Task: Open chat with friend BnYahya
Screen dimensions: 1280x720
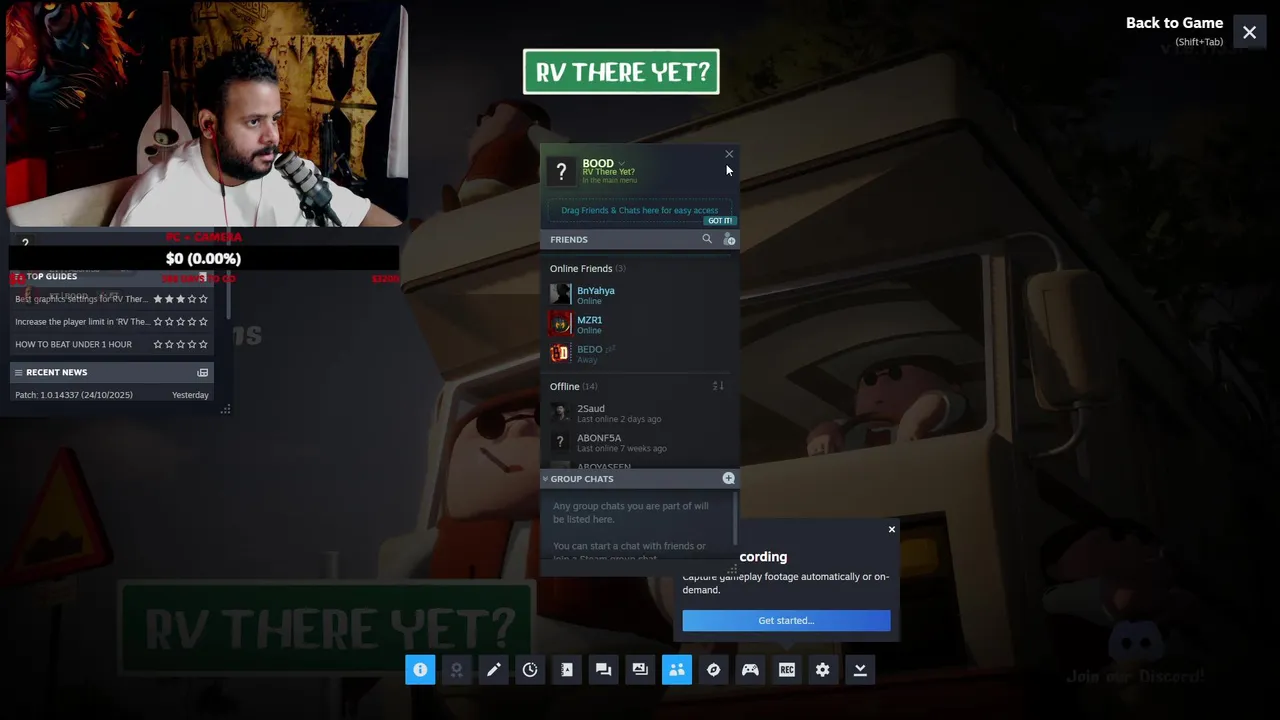Action: coord(640,295)
